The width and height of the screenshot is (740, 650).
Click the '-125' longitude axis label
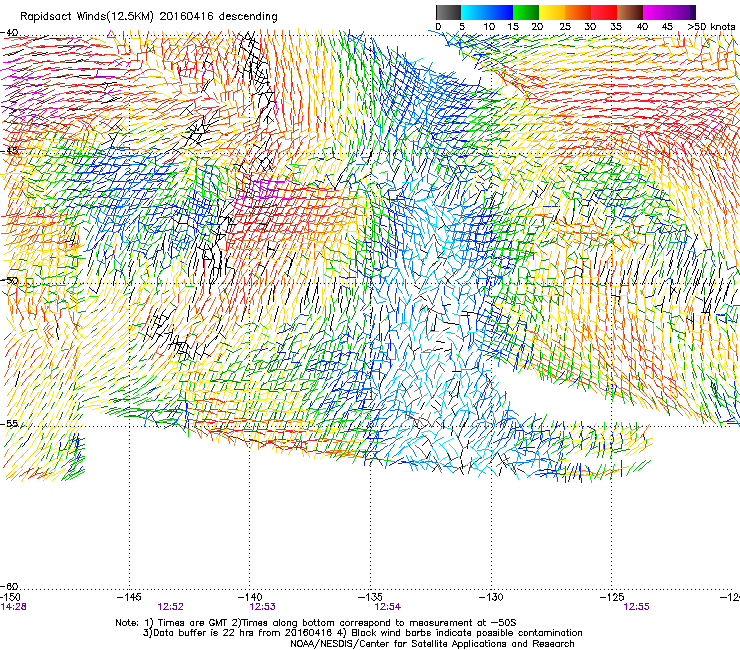[612, 597]
